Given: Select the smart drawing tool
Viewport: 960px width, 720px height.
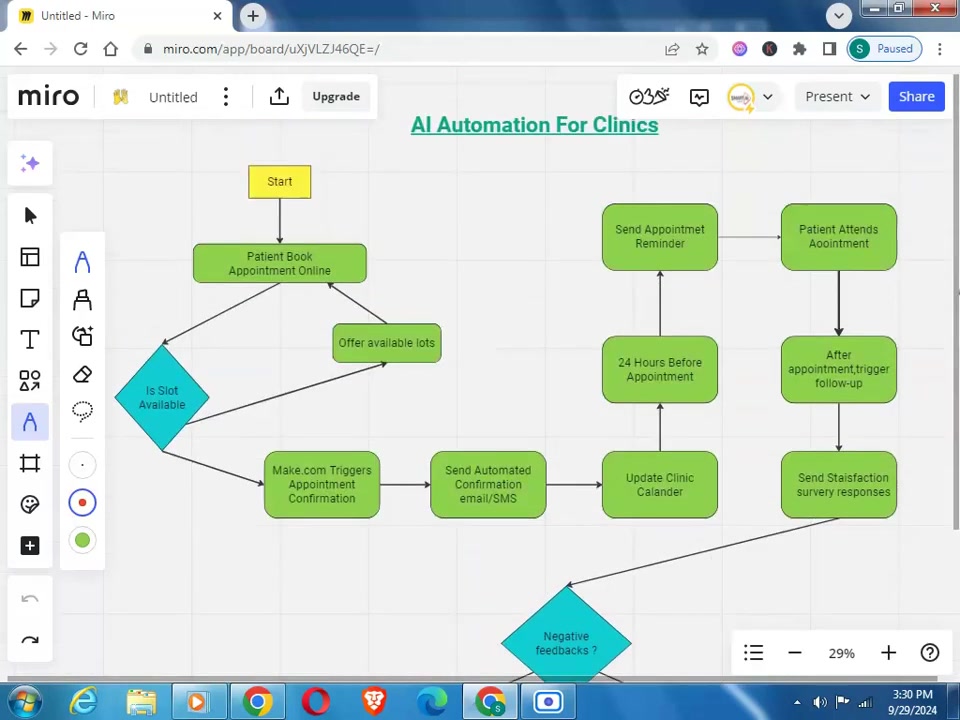Looking at the screenshot, I should [x=83, y=336].
